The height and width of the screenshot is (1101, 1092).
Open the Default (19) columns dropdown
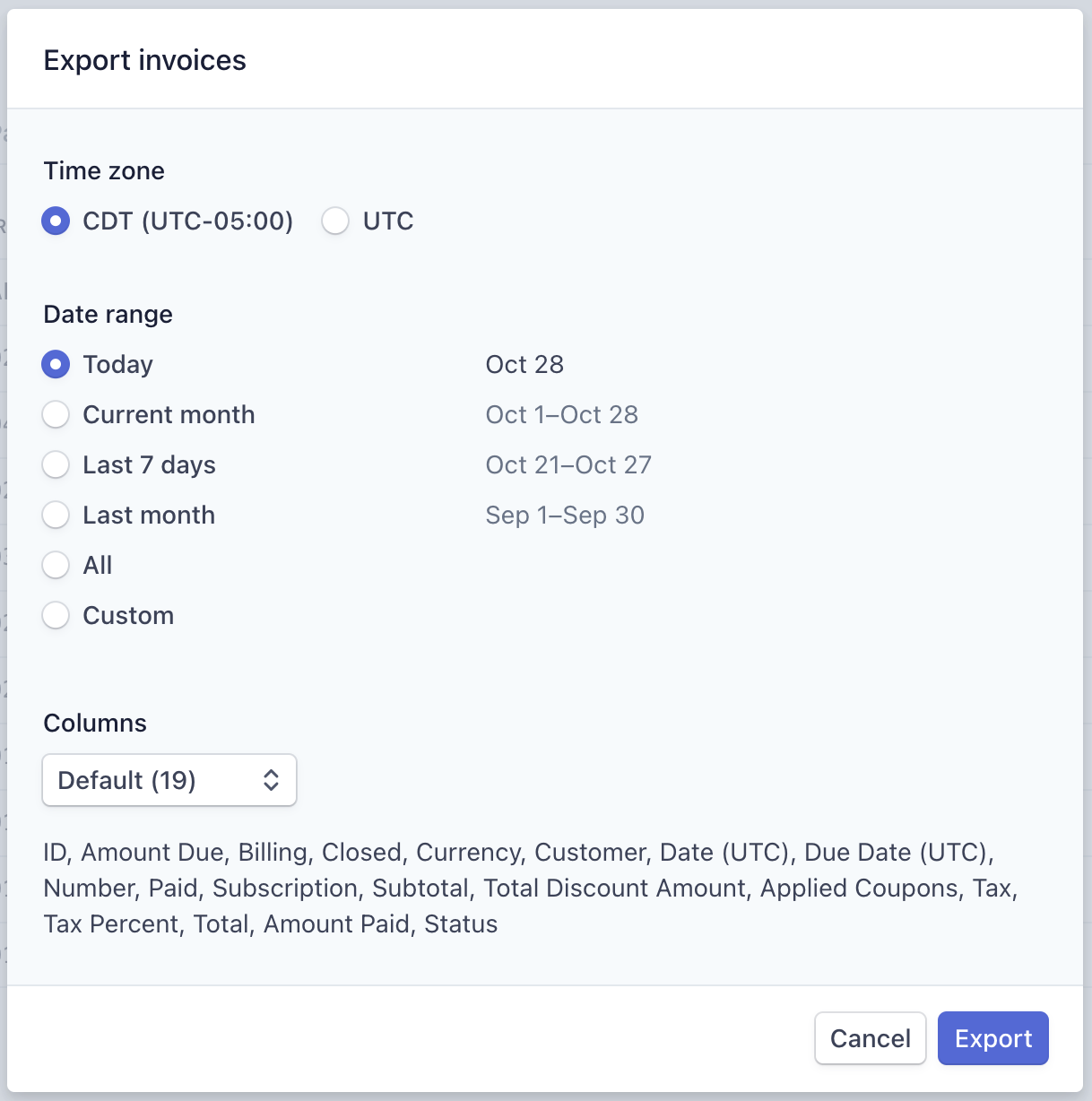[169, 780]
